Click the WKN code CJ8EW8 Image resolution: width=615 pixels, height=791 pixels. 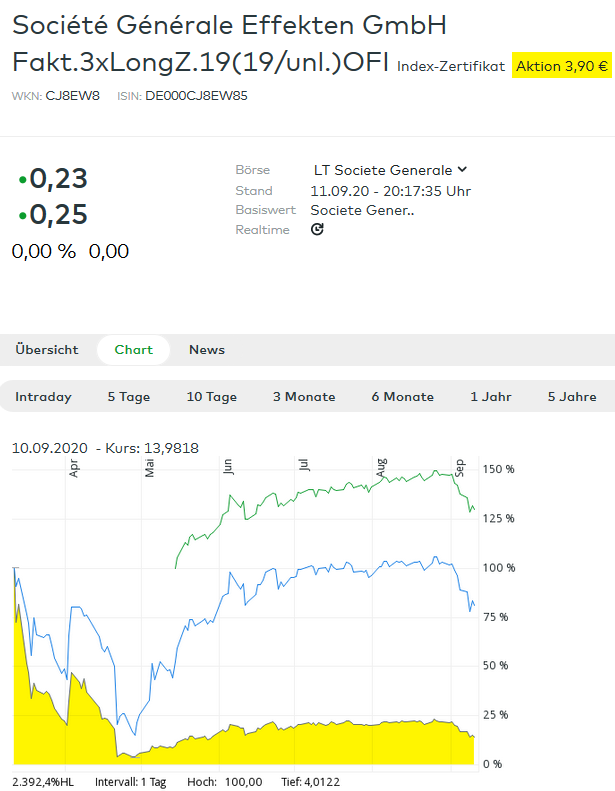(x=73, y=96)
